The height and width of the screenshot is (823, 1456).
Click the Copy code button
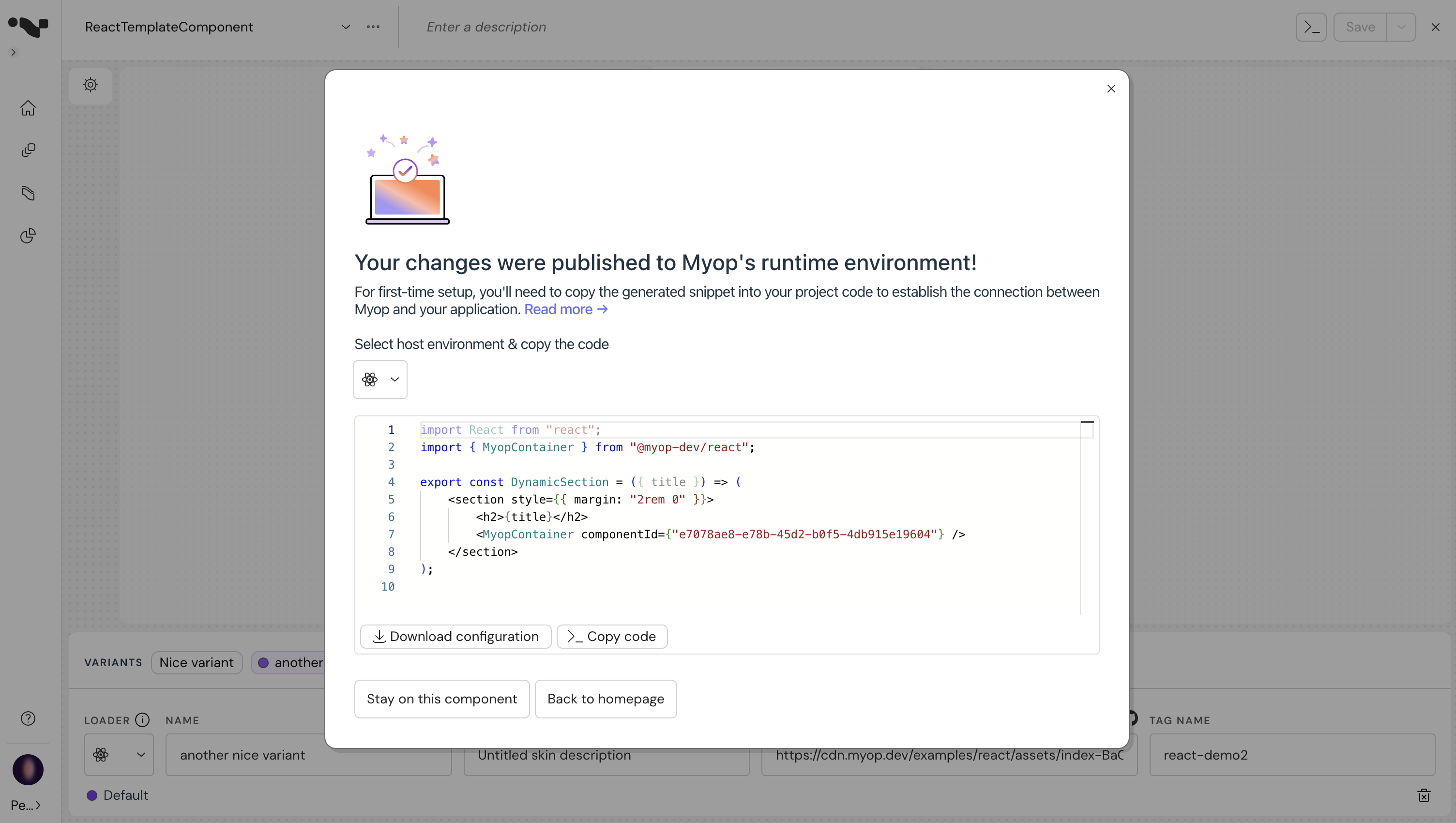click(612, 636)
